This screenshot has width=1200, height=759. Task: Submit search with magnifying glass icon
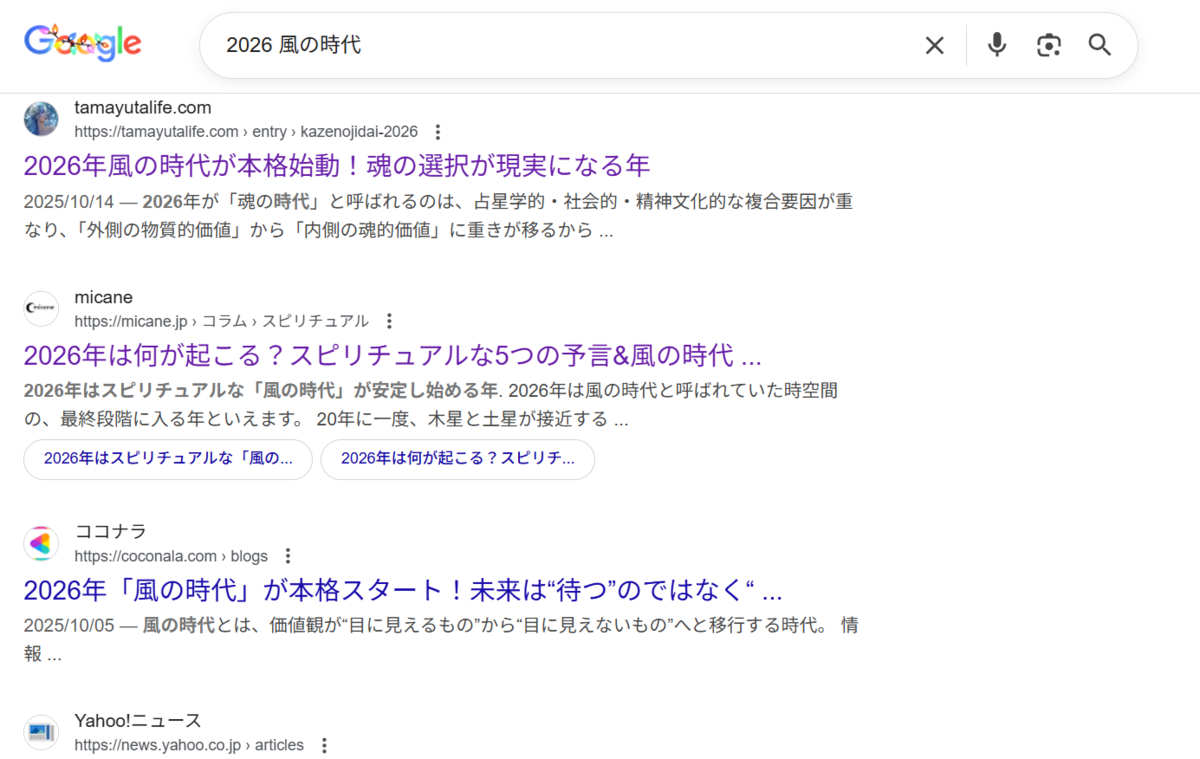pos(1100,45)
